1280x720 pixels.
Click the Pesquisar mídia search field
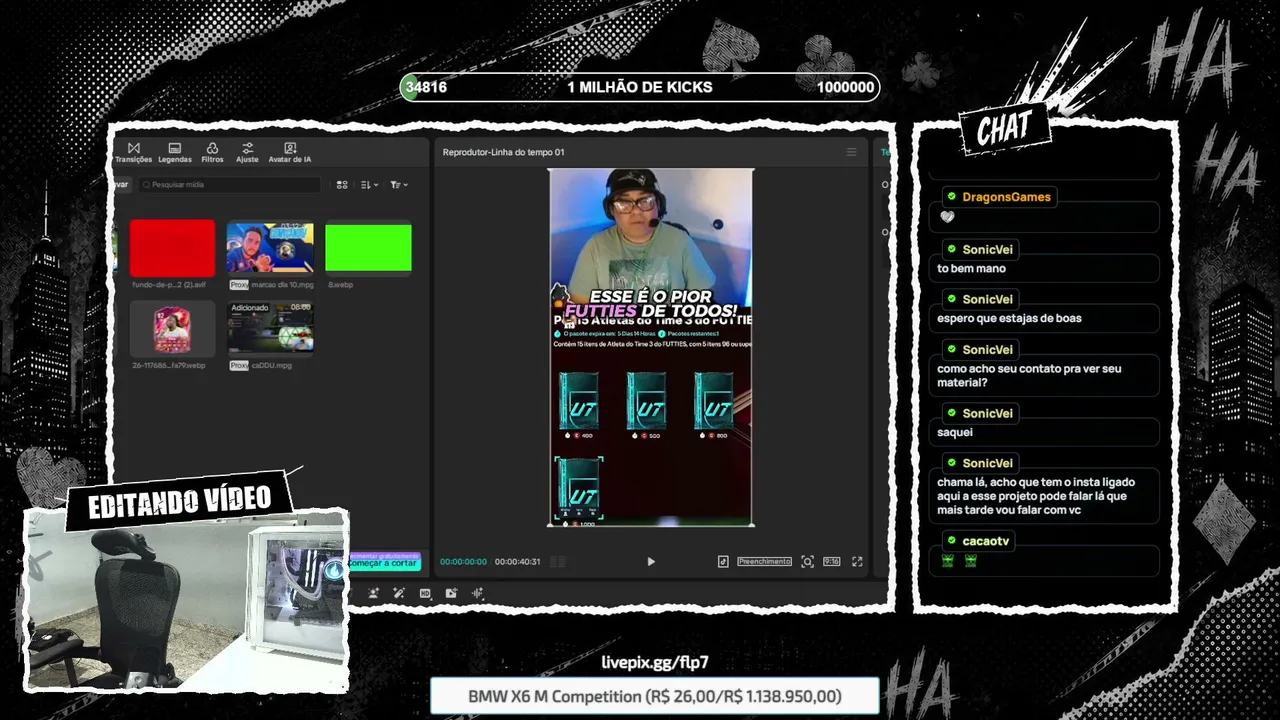[x=230, y=185]
